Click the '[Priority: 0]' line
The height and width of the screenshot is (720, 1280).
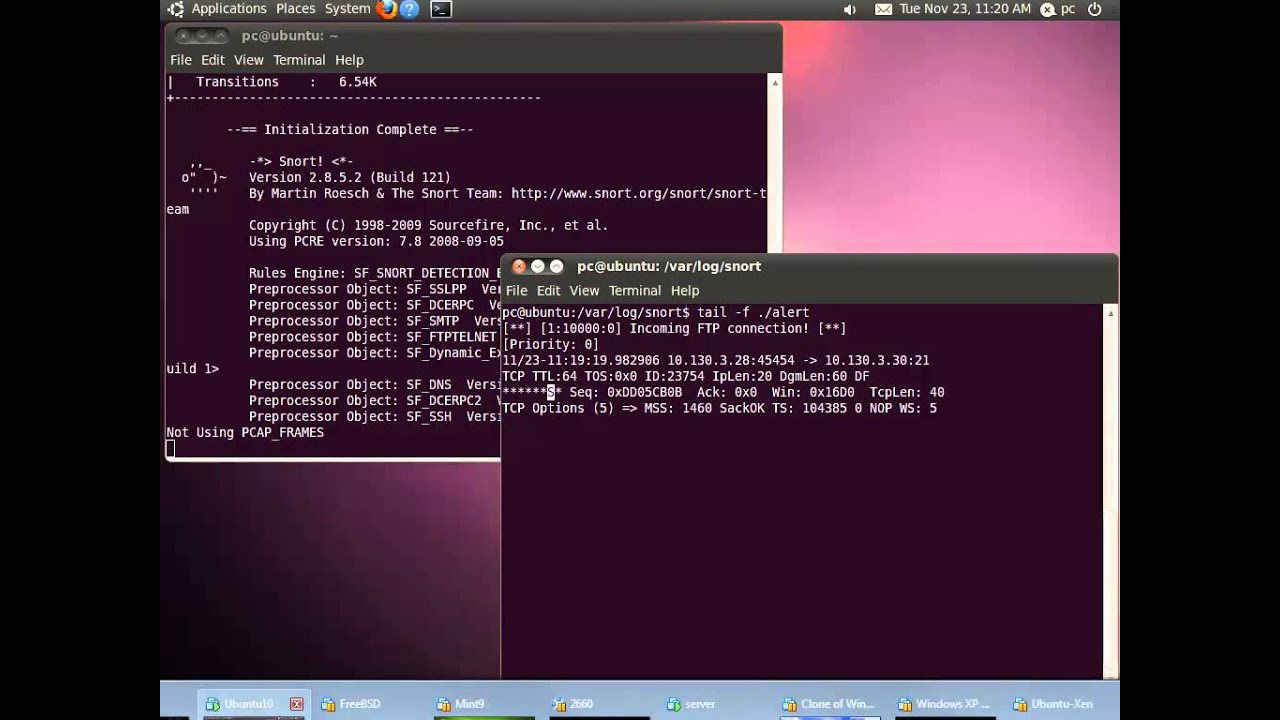point(550,345)
